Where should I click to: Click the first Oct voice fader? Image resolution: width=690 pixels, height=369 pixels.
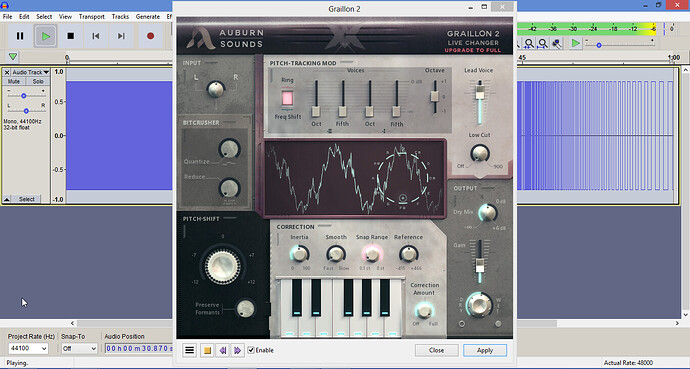coord(316,111)
